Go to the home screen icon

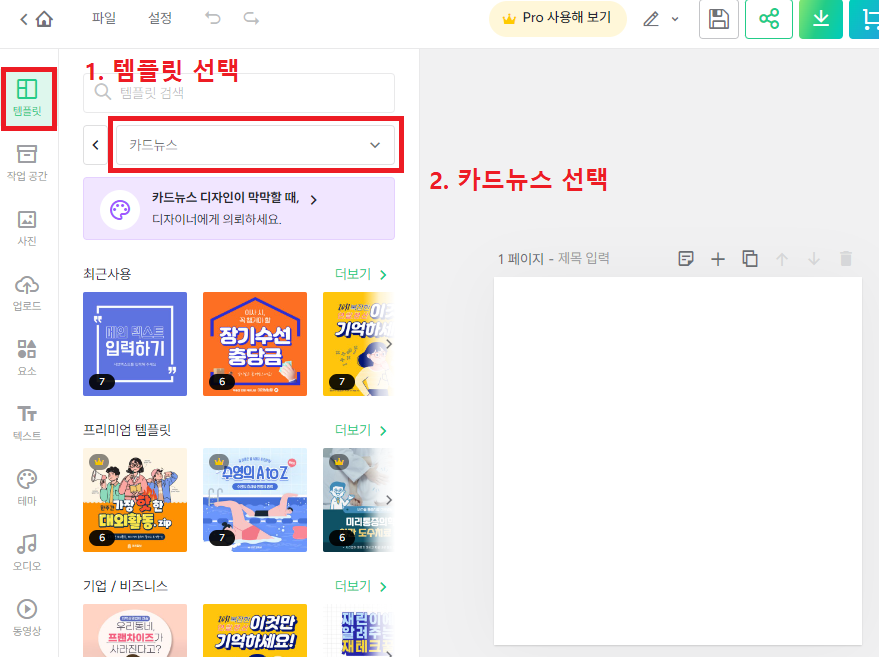(44, 20)
